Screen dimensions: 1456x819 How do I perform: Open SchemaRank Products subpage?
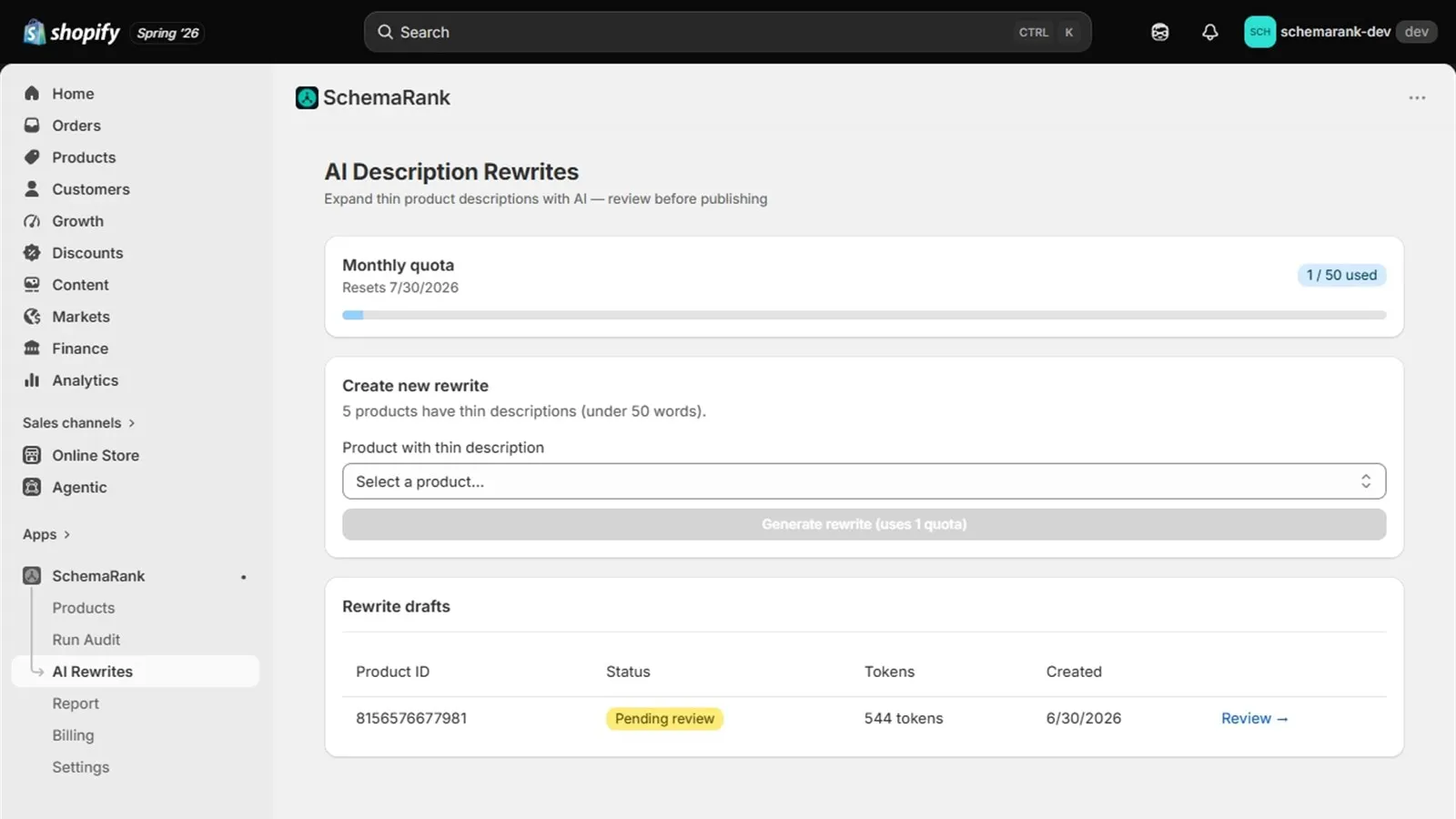[x=84, y=607]
